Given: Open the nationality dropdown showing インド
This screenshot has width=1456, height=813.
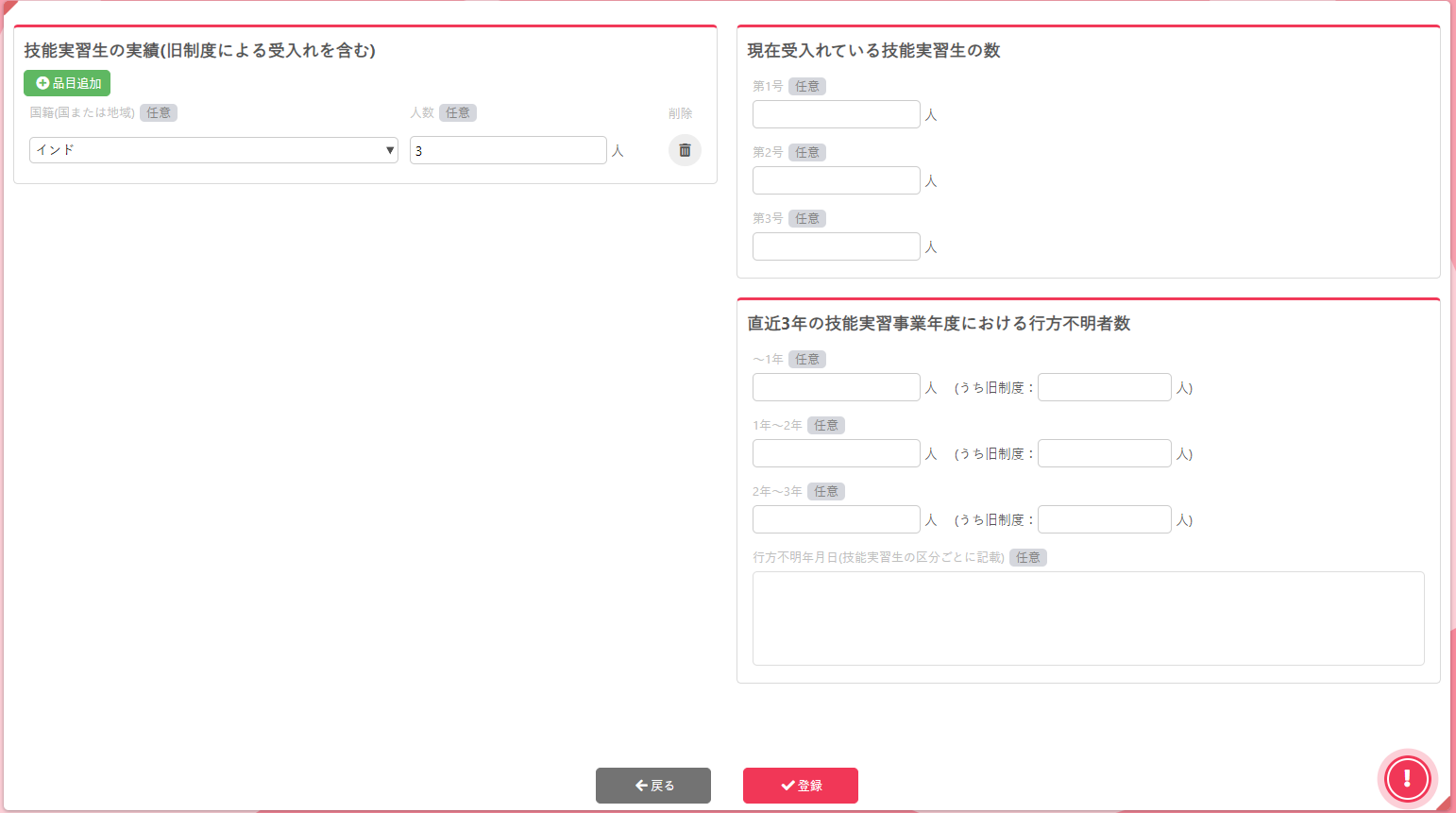Looking at the screenshot, I should pos(213,150).
